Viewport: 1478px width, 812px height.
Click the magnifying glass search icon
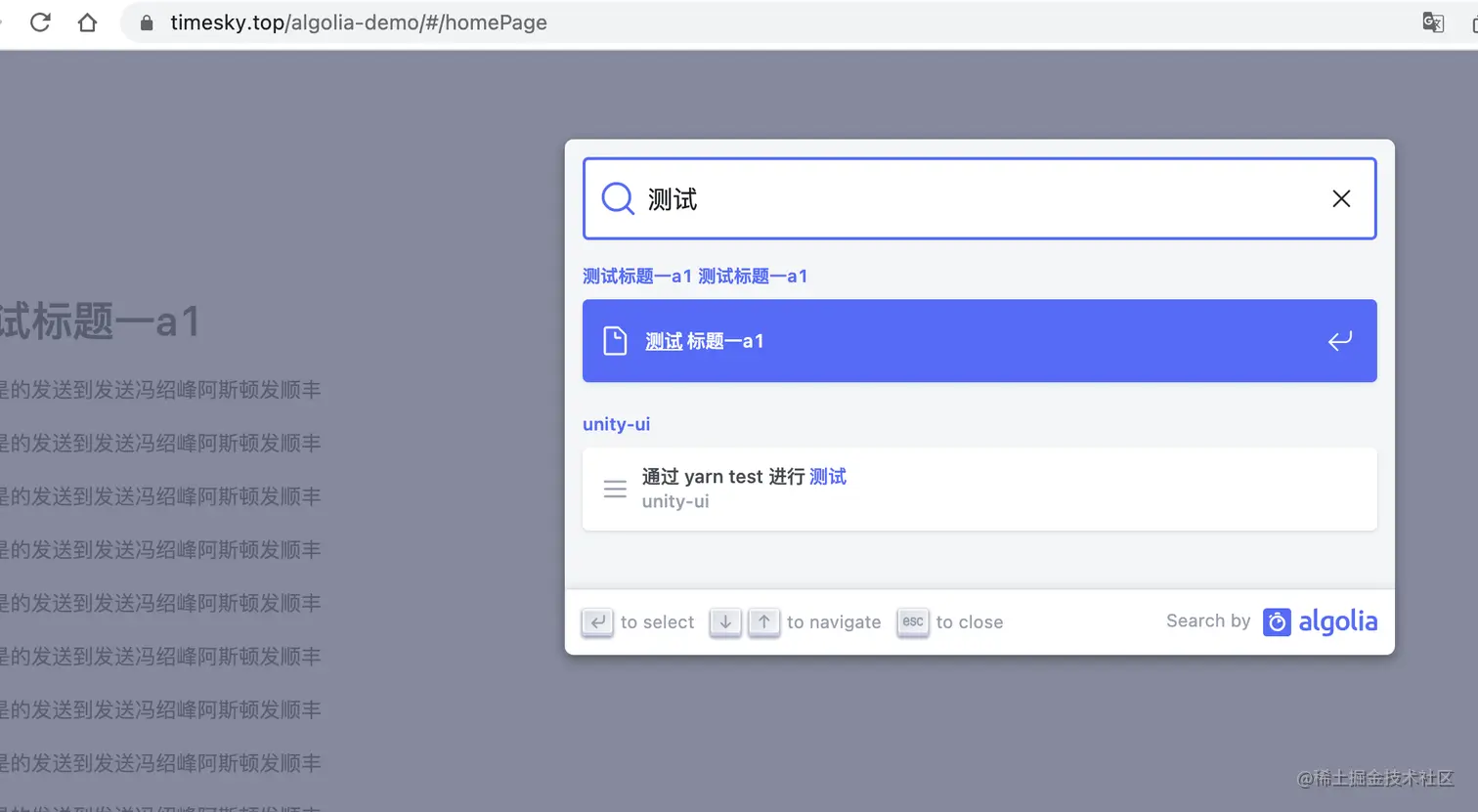(616, 197)
